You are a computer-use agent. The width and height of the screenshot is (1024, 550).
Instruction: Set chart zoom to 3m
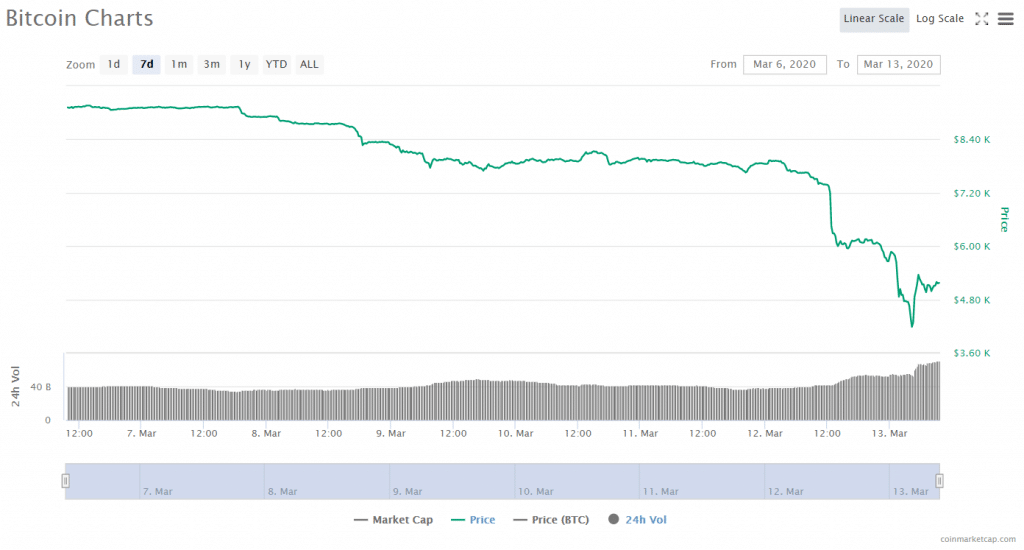click(212, 64)
